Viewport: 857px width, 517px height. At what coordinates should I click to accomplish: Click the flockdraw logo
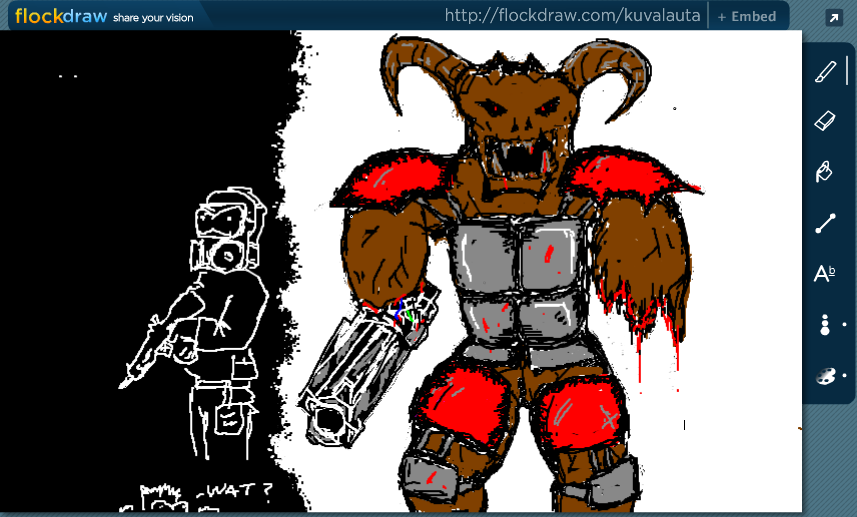(60, 16)
